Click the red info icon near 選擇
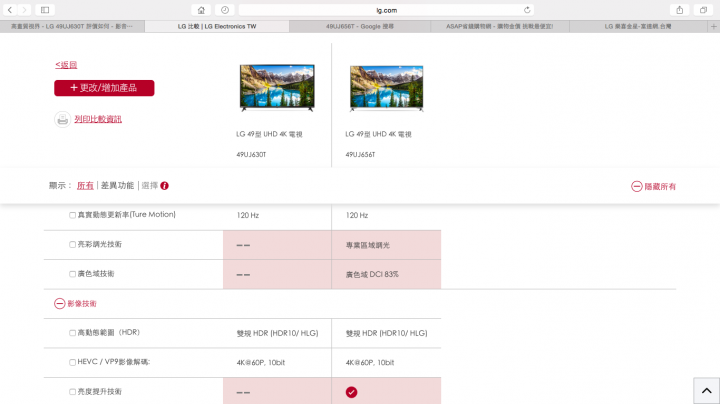The height and width of the screenshot is (404, 720). [164, 185]
